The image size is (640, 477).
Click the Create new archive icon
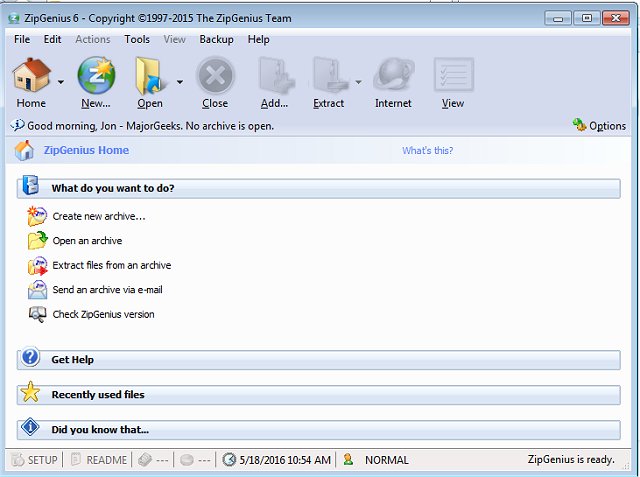coord(37,216)
